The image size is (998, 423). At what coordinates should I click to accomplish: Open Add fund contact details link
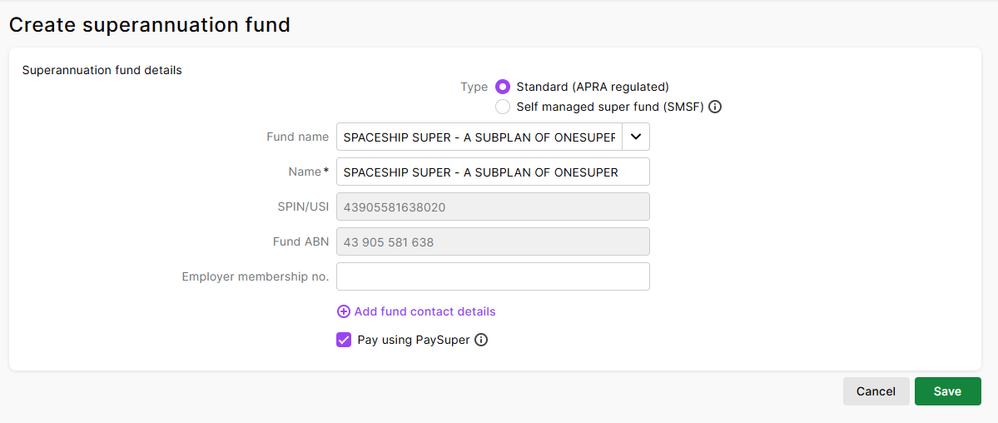(x=425, y=312)
